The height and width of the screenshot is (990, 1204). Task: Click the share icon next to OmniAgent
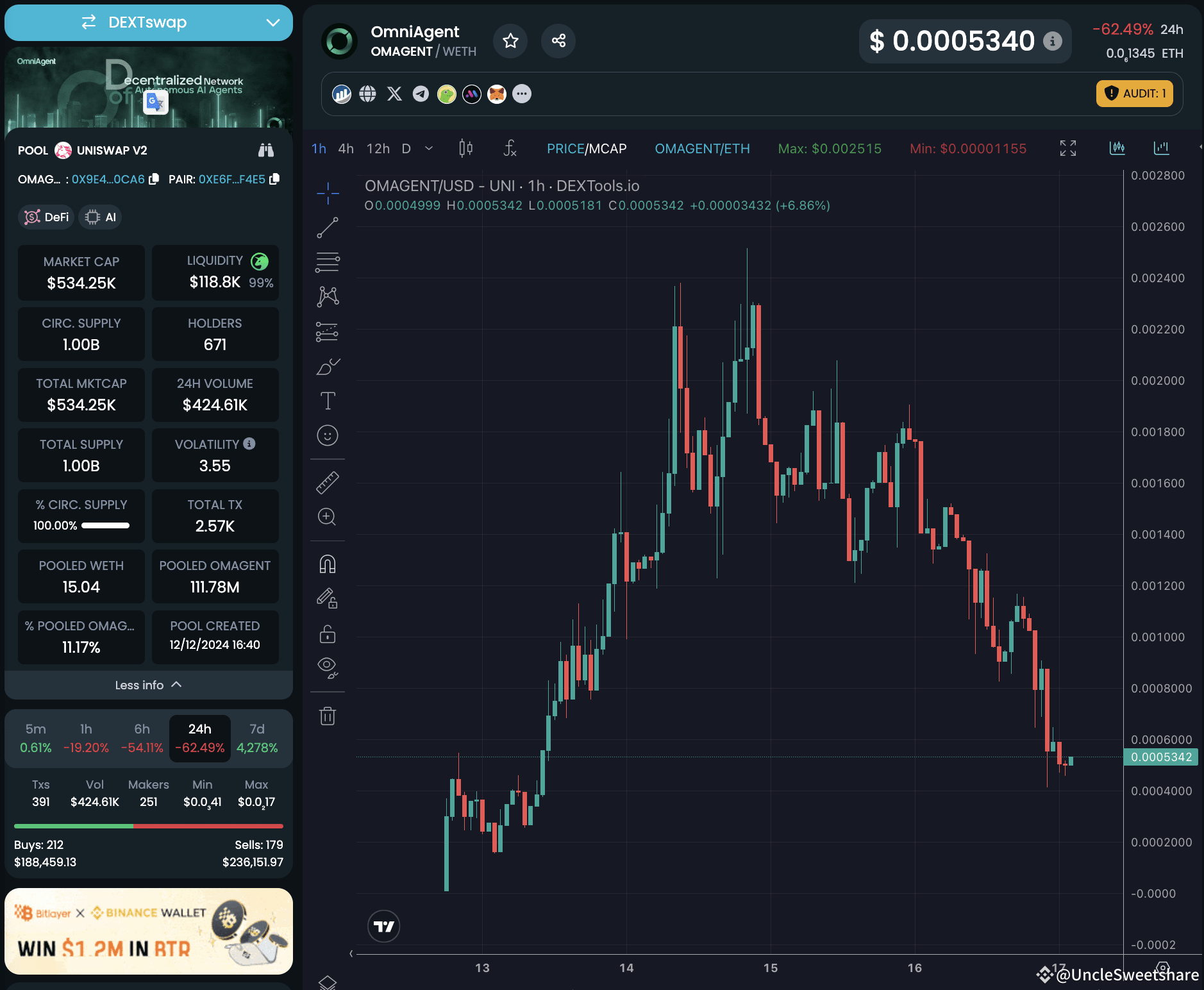coord(558,41)
